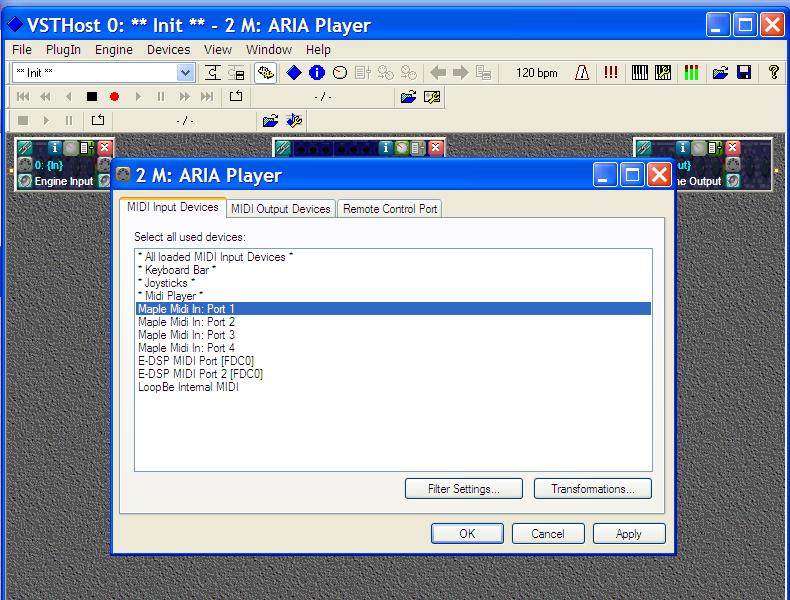Image resolution: width=790 pixels, height=600 pixels.
Task: Select Maple Midi In: Port 4
Action: (393, 348)
